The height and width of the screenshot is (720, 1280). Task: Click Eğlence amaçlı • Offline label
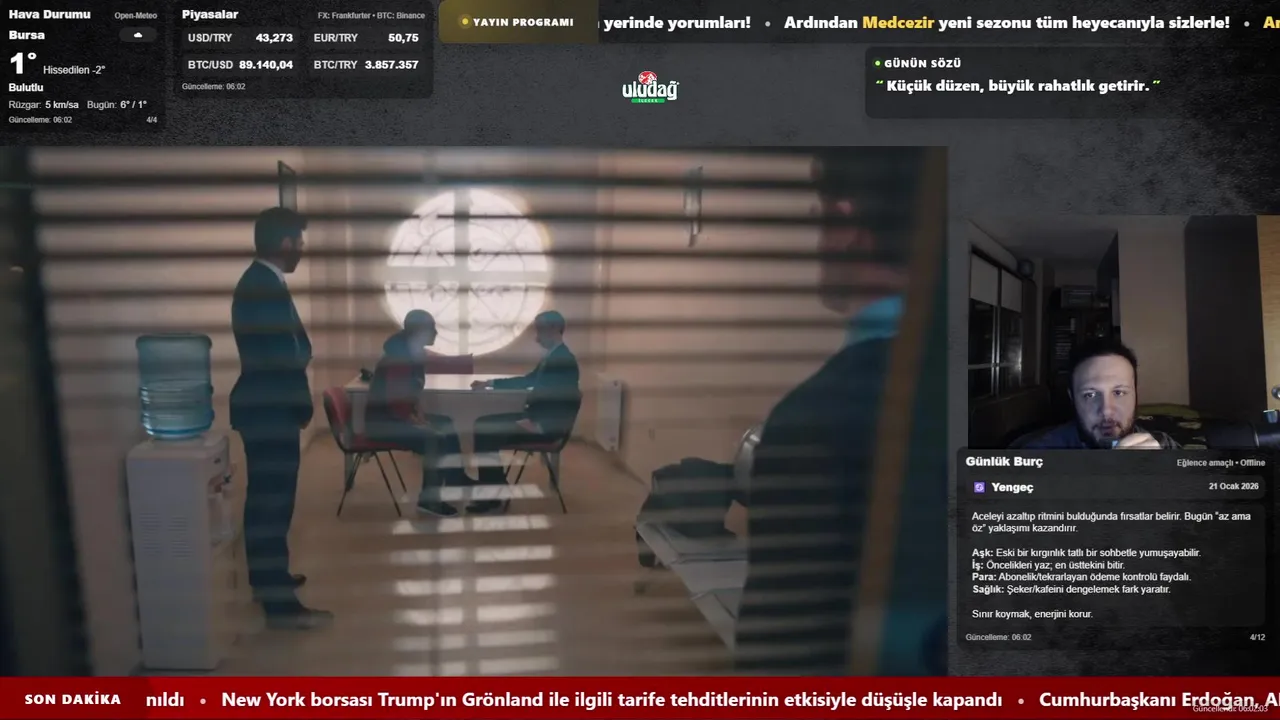tap(1221, 463)
